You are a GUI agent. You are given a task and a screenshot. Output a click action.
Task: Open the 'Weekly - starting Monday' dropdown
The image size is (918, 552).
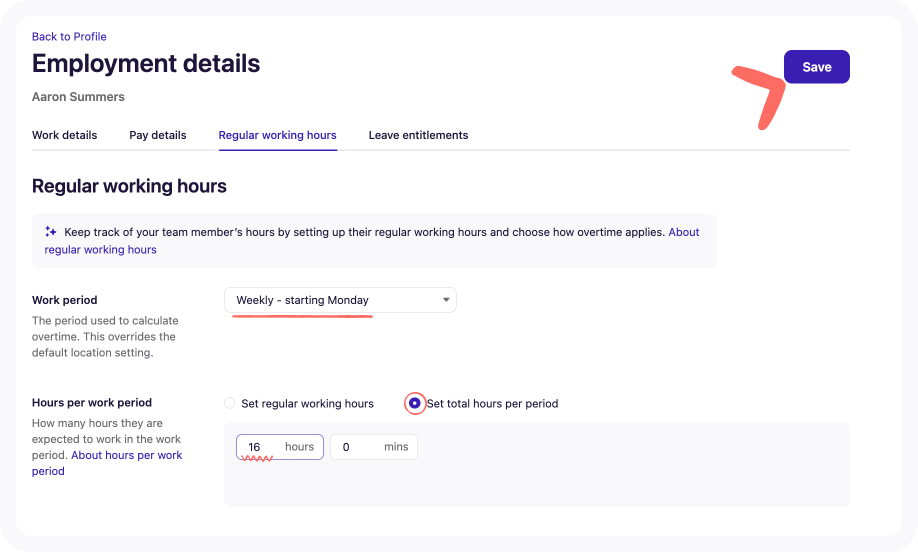pyautogui.click(x=340, y=300)
